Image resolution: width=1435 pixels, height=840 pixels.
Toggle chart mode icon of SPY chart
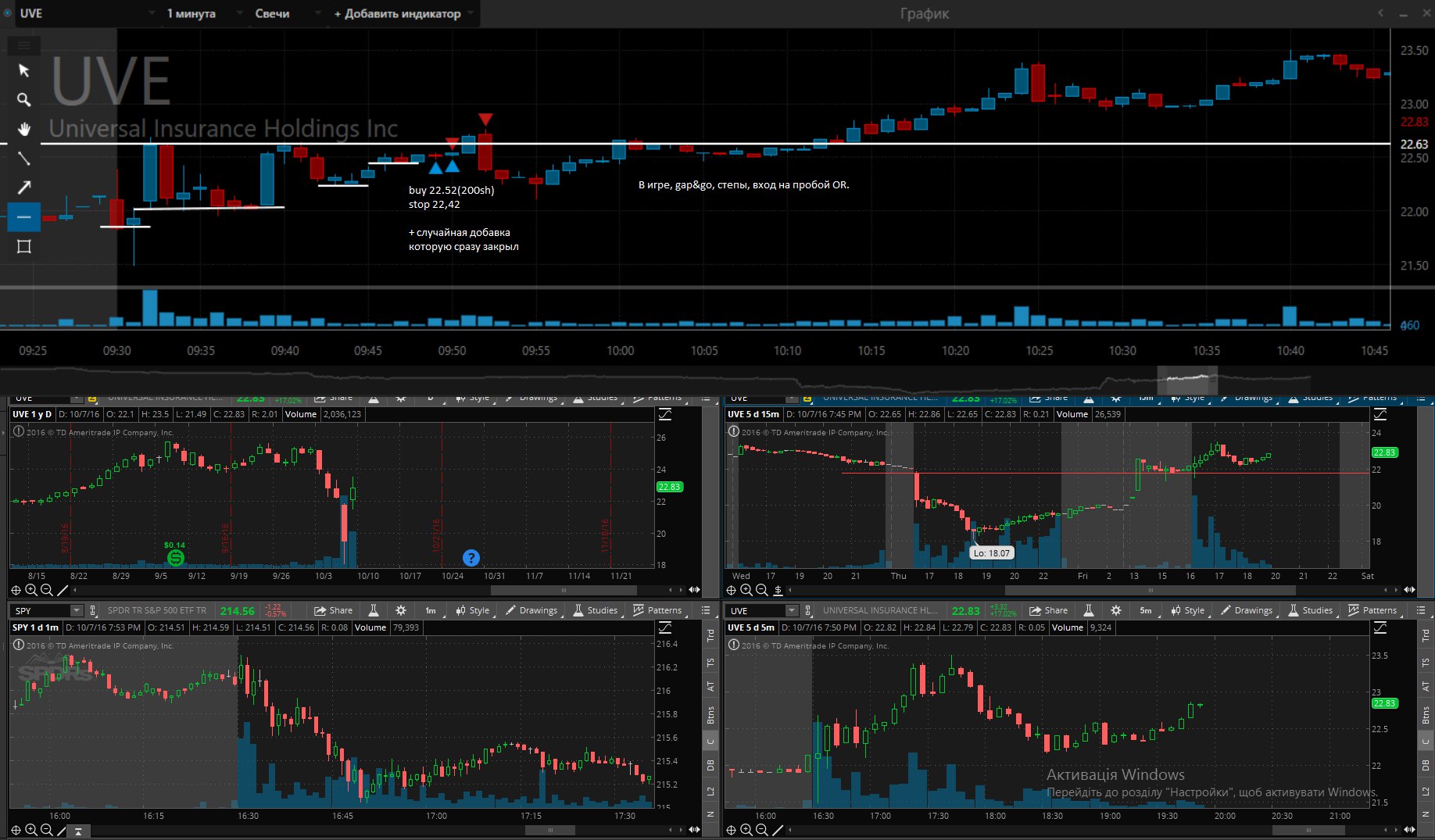point(665,627)
